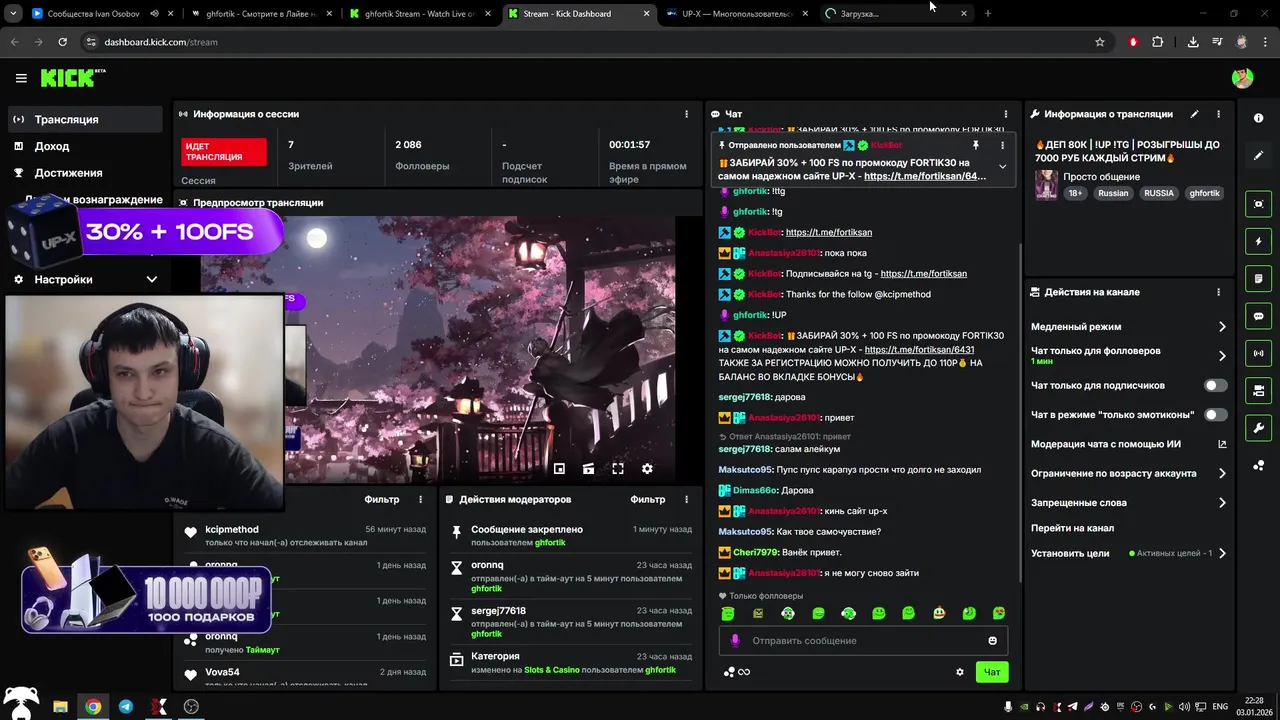The height and width of the screenshot is (720, 1280).
Task: Open the followers-only chat settings chevron
Action: click(x=1222, y=355)
